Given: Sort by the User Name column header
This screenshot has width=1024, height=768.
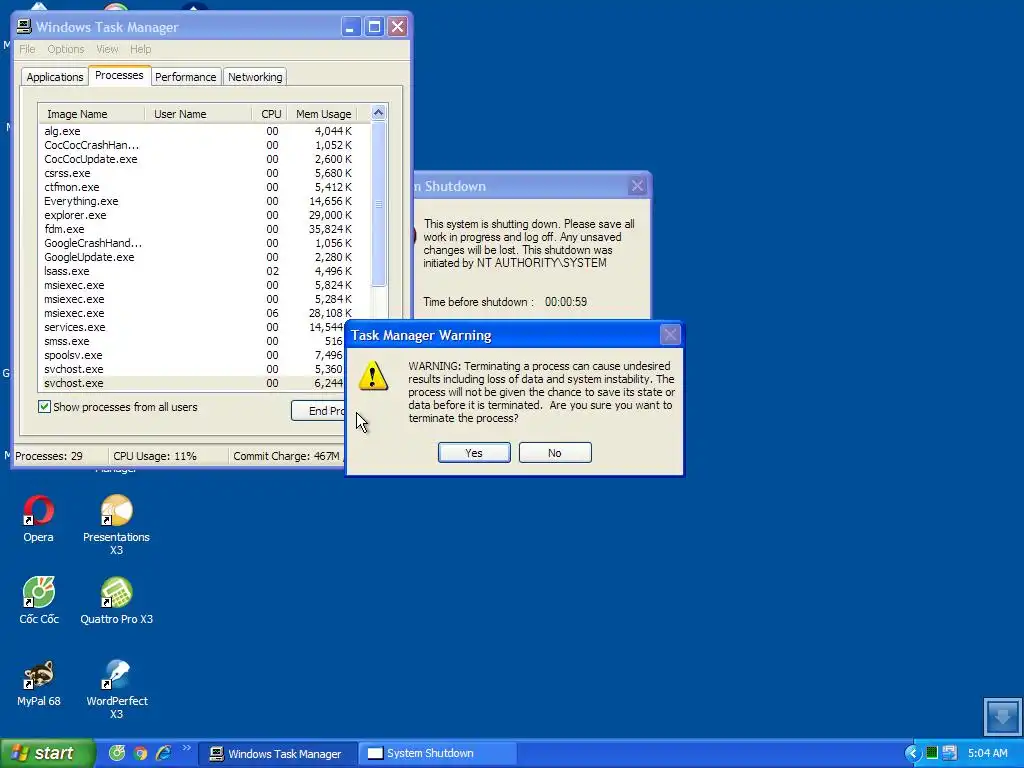Looking at the screenshot, I should coord(199,114).
